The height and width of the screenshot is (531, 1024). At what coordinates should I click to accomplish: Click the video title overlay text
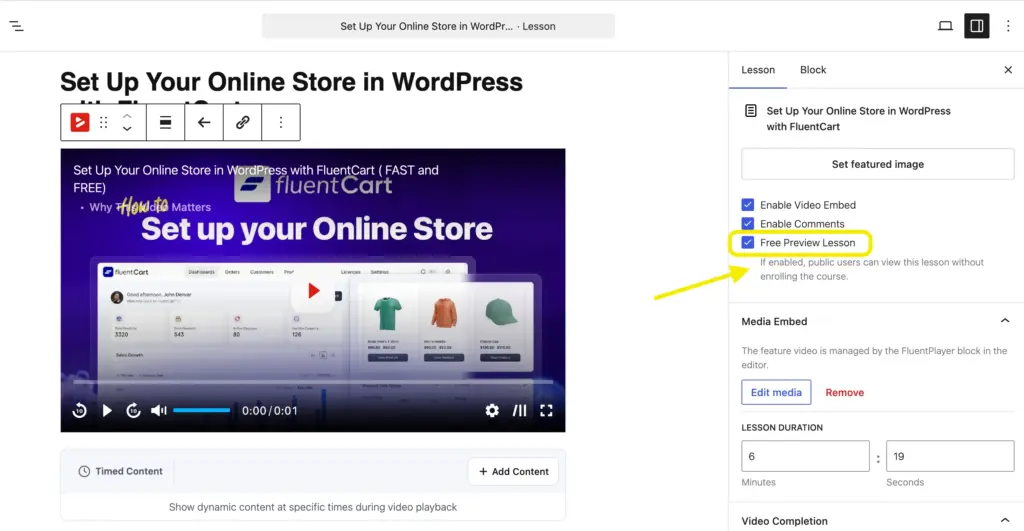coord(256,178)
